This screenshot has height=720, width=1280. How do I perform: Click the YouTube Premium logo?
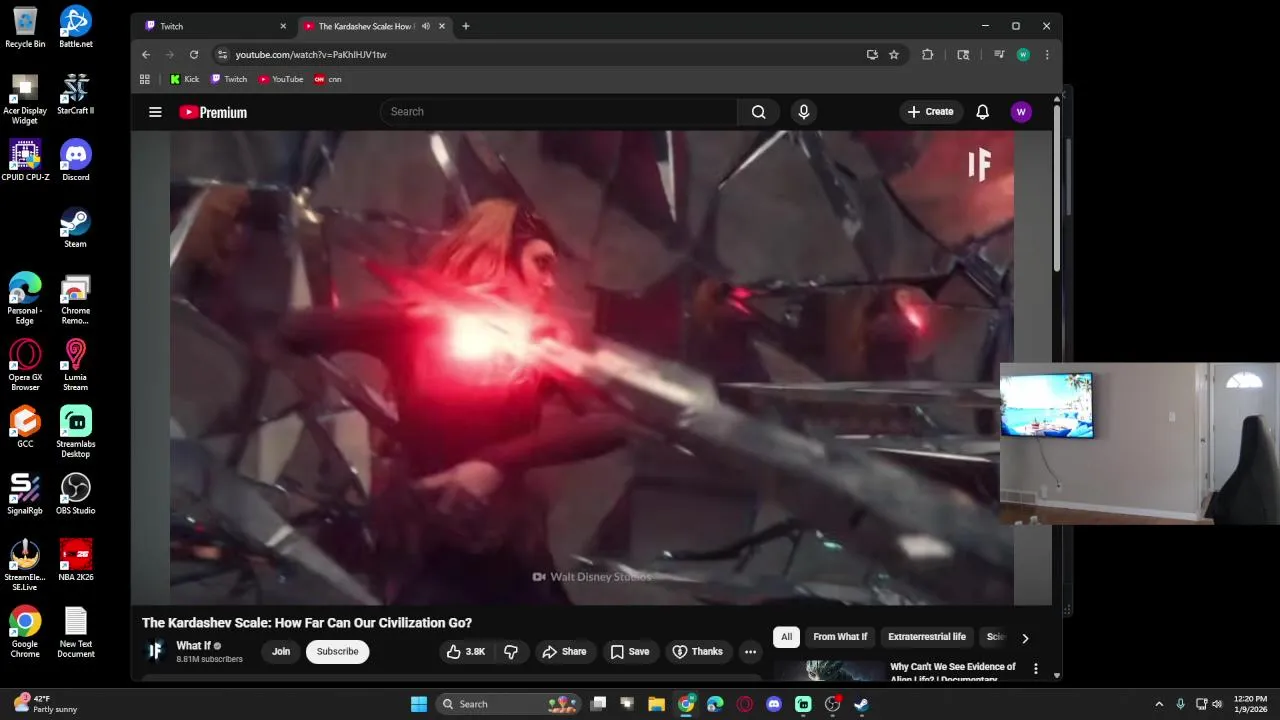[213, 112]
